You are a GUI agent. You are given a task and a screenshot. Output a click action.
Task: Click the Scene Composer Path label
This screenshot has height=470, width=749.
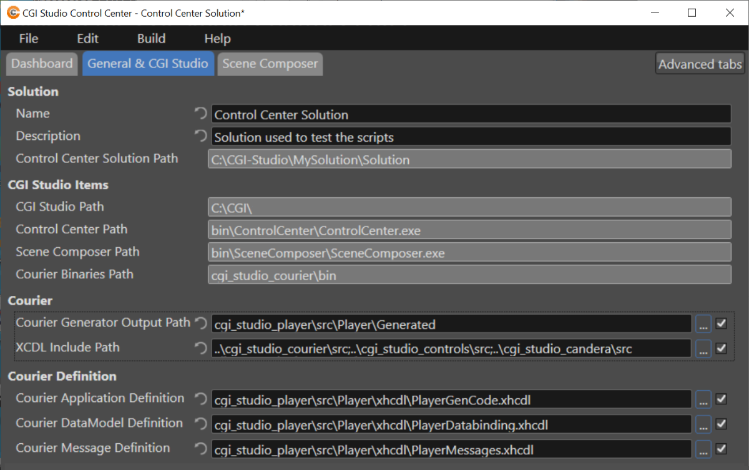77,252
